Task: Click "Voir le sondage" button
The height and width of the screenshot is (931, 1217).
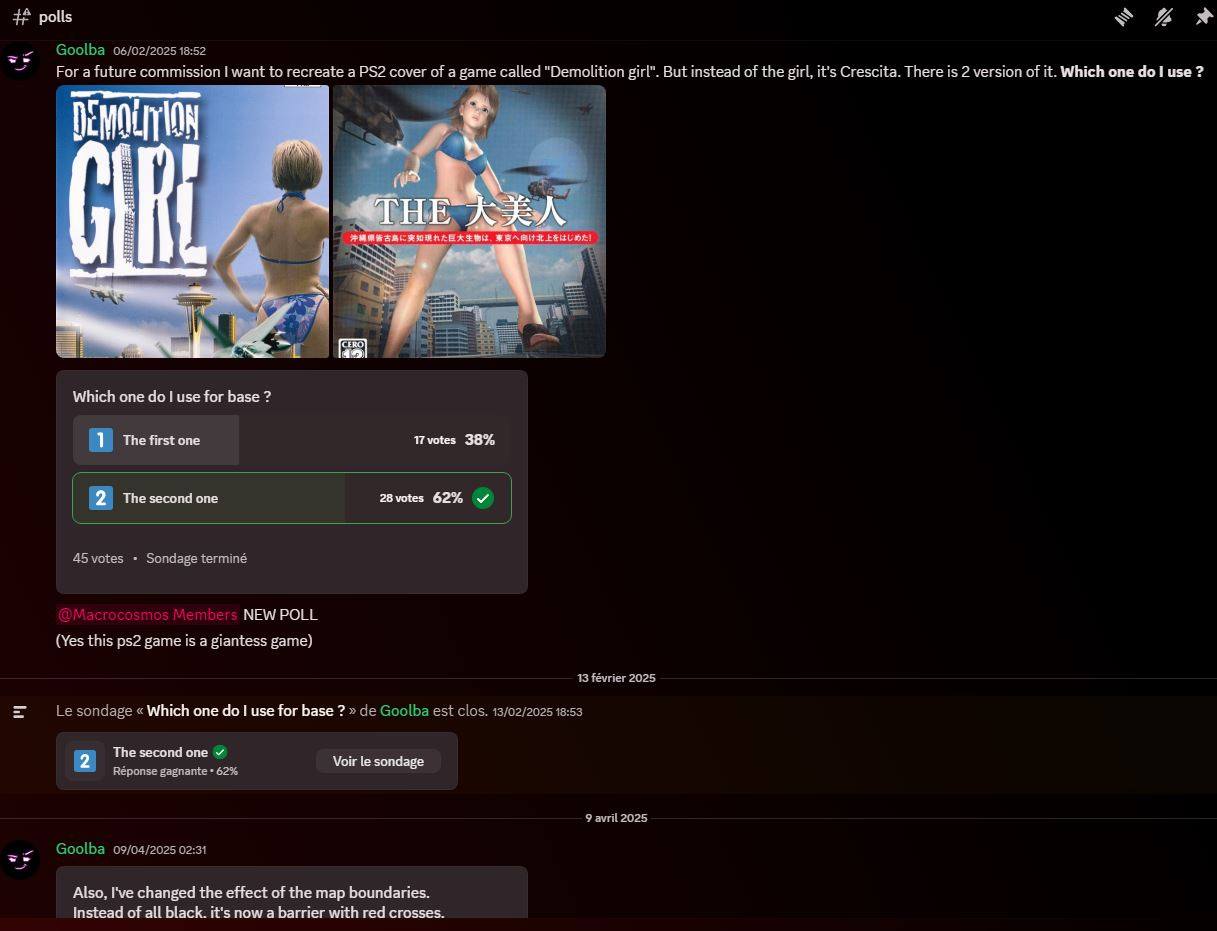Action: click(378, 761)
